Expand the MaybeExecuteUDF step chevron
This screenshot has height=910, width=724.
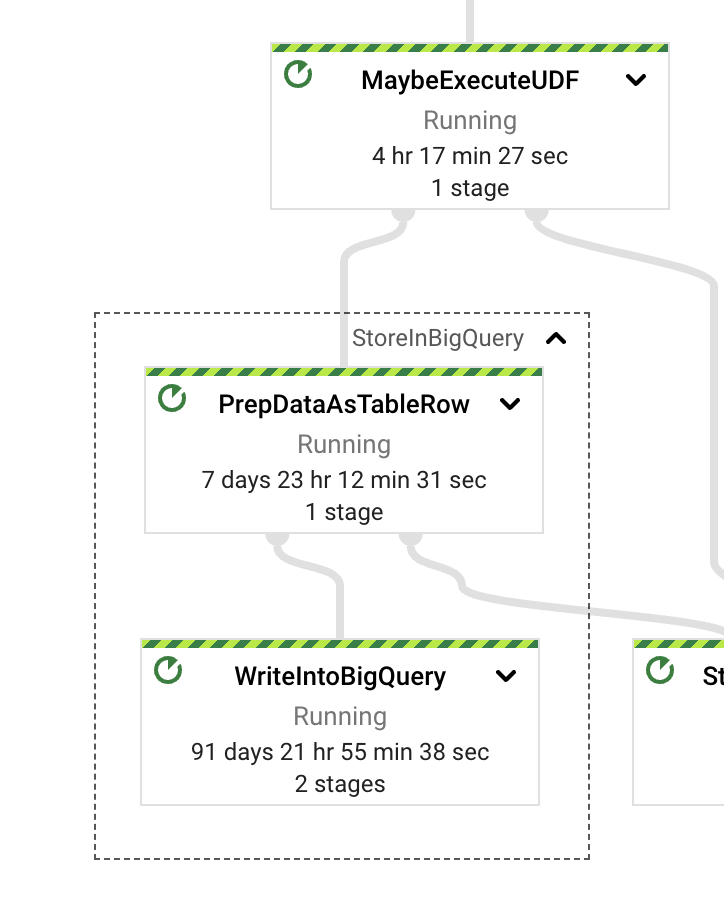tap(636, 81)
